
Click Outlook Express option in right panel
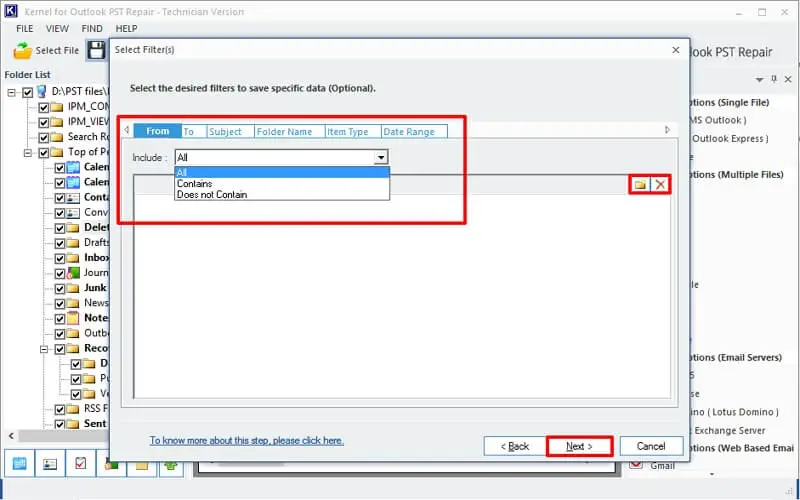tap(730, 139)
